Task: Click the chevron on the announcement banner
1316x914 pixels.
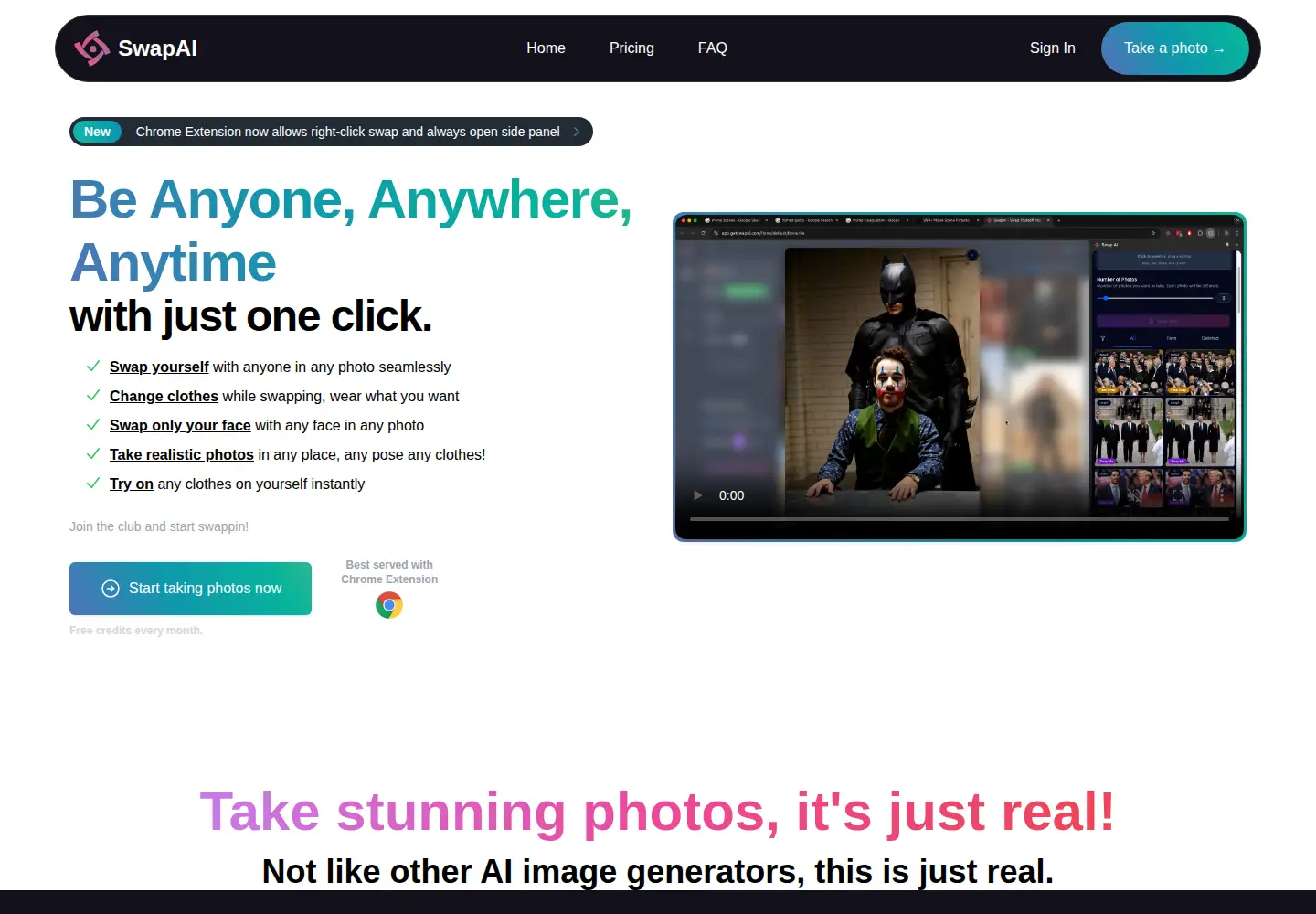Action: (577, 132)
